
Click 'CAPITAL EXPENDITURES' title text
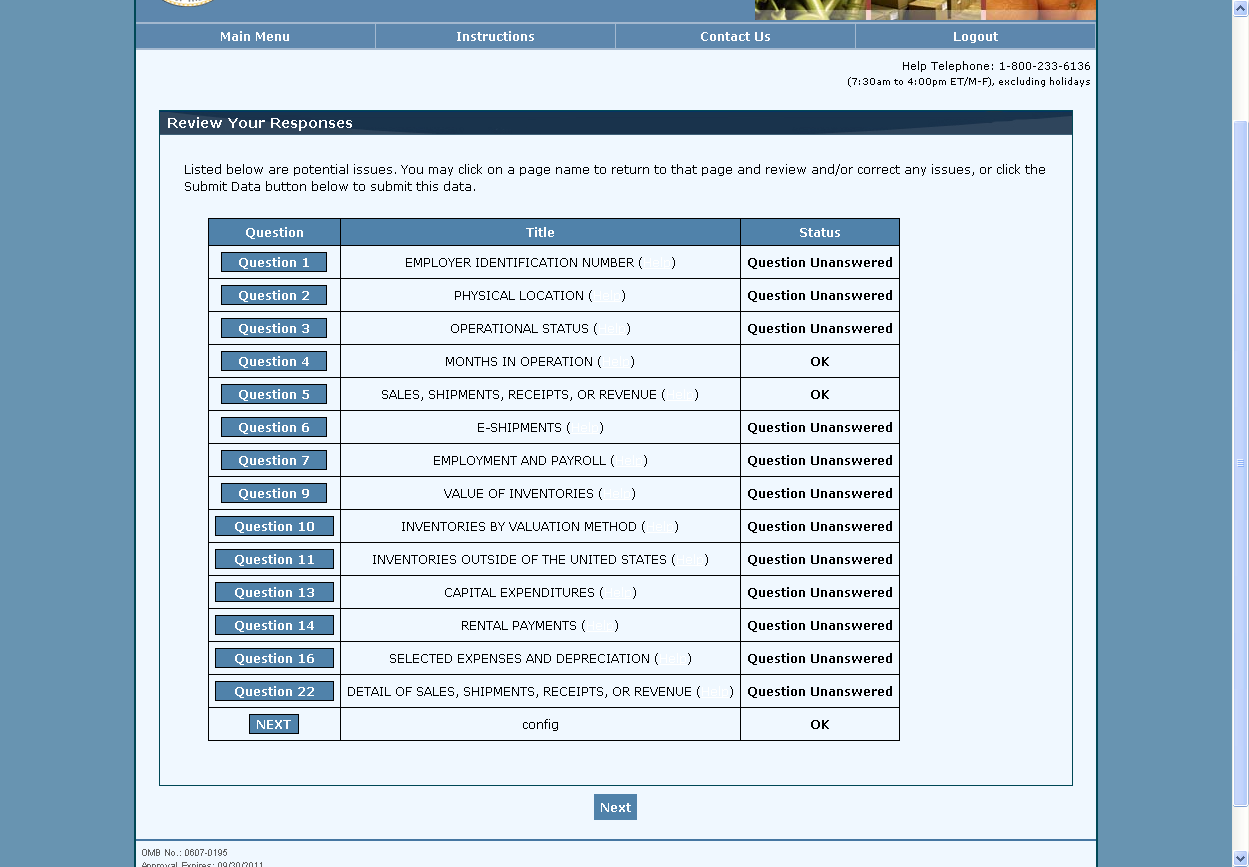pyautogui.click(x=519, y=592)
